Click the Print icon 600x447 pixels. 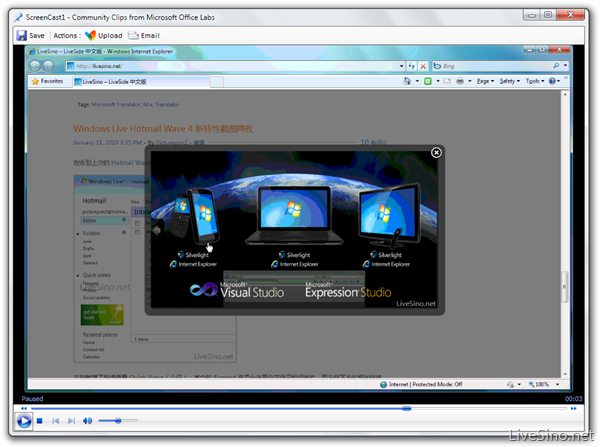pyautogui.click(x=460, y=81)
